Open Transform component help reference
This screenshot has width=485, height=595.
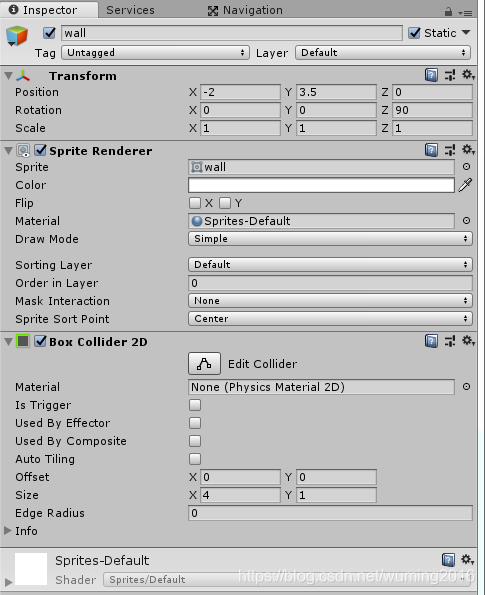tap(431, 75)
